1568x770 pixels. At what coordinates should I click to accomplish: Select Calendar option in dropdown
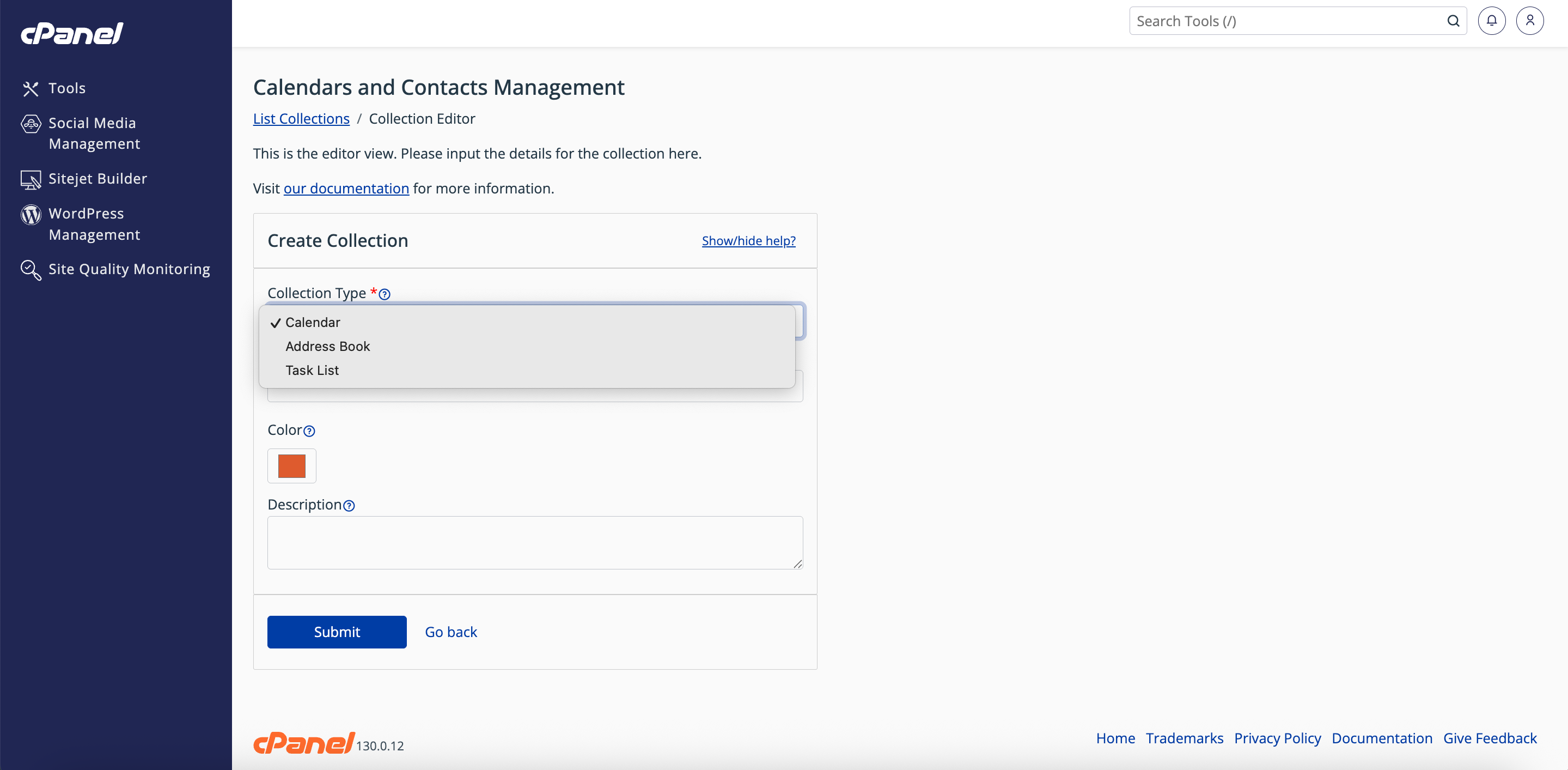coord(313,322)
